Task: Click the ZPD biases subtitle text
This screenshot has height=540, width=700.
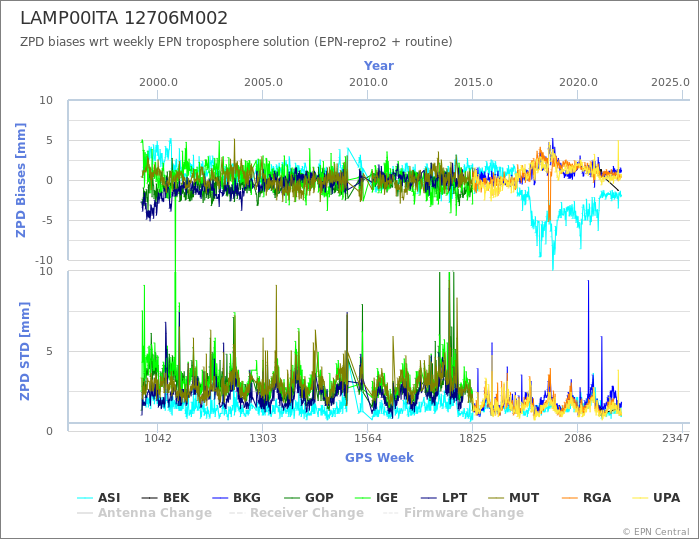Action: 236,42
